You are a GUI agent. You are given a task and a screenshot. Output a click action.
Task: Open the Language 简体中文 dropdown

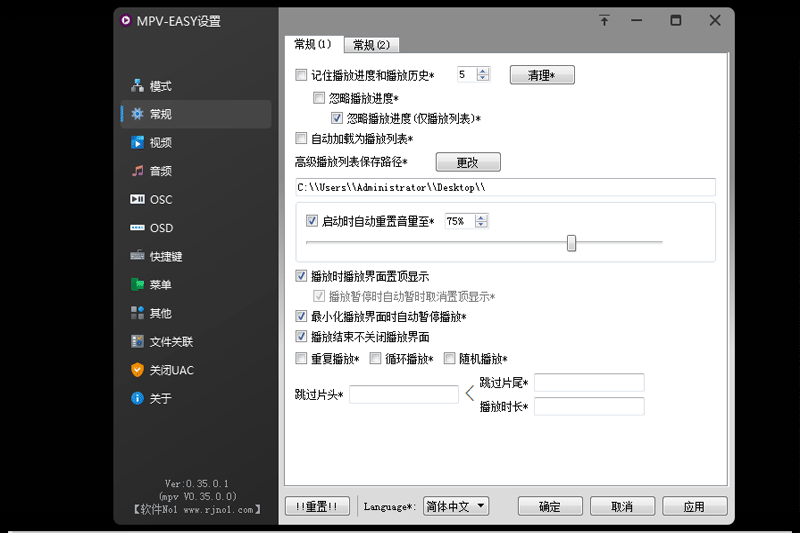coord(456,506)
